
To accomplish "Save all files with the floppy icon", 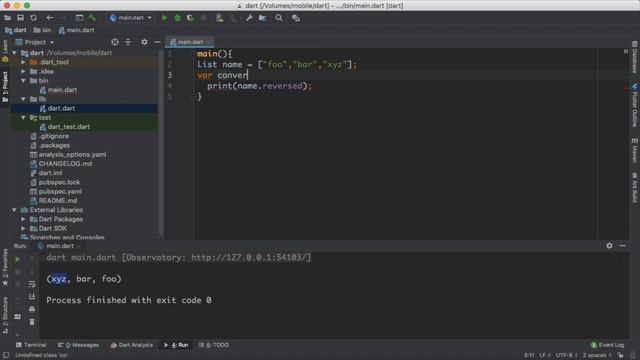I will click(x=20, y=18).
